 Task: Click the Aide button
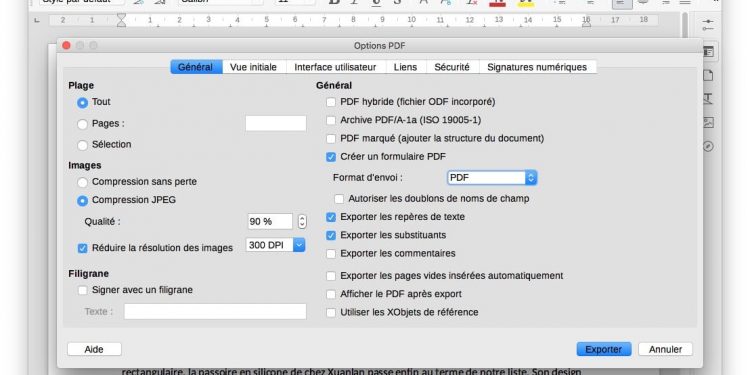[94, 350]
